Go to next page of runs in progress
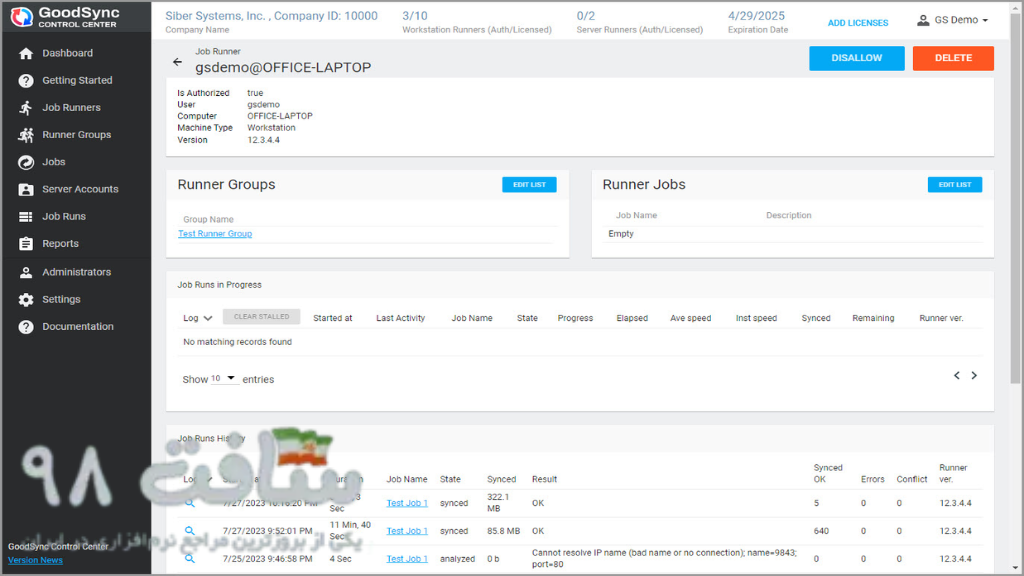 pyautogui.click(x=974, y=376)
